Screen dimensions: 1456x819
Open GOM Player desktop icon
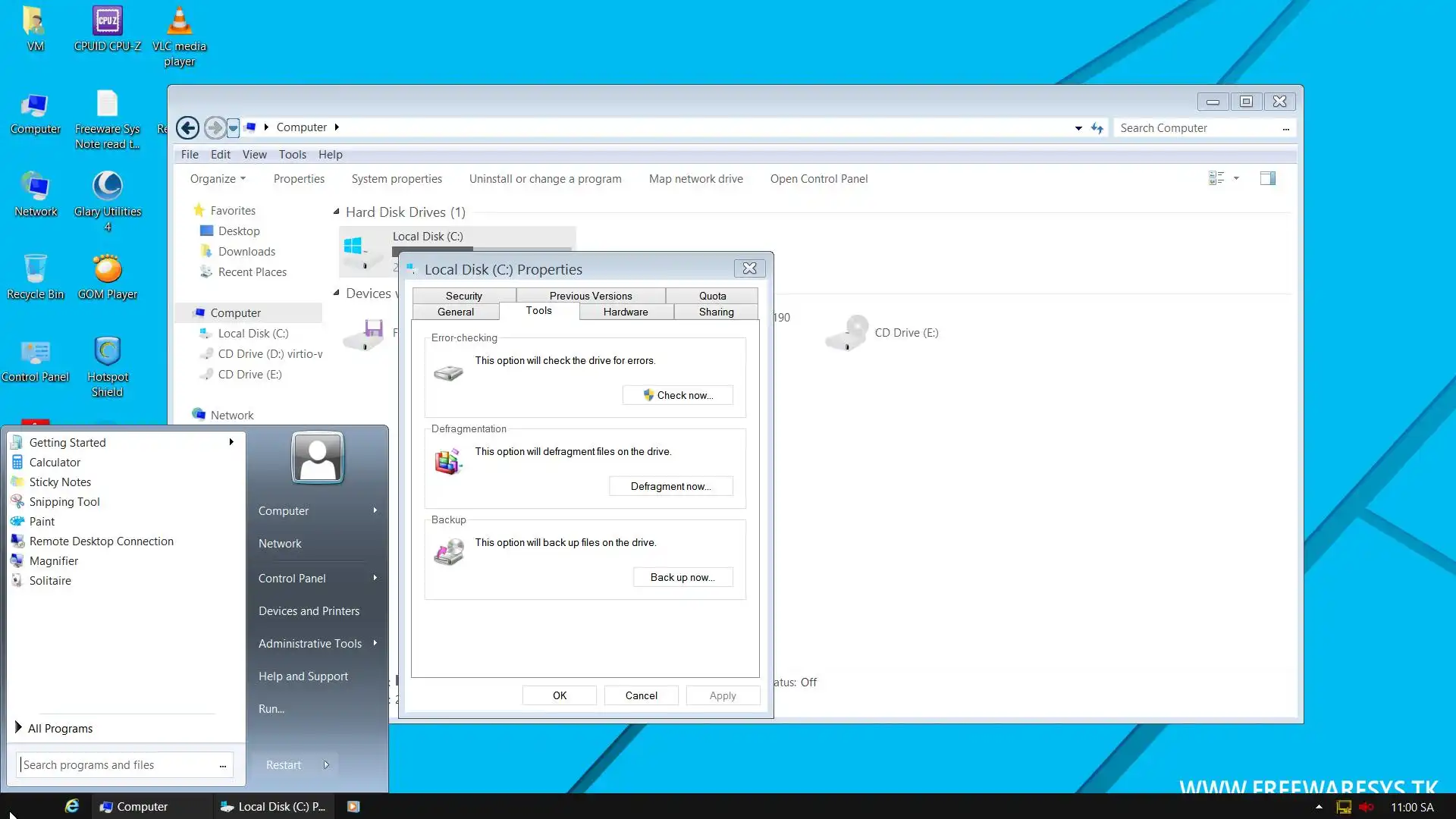point(107,270)
